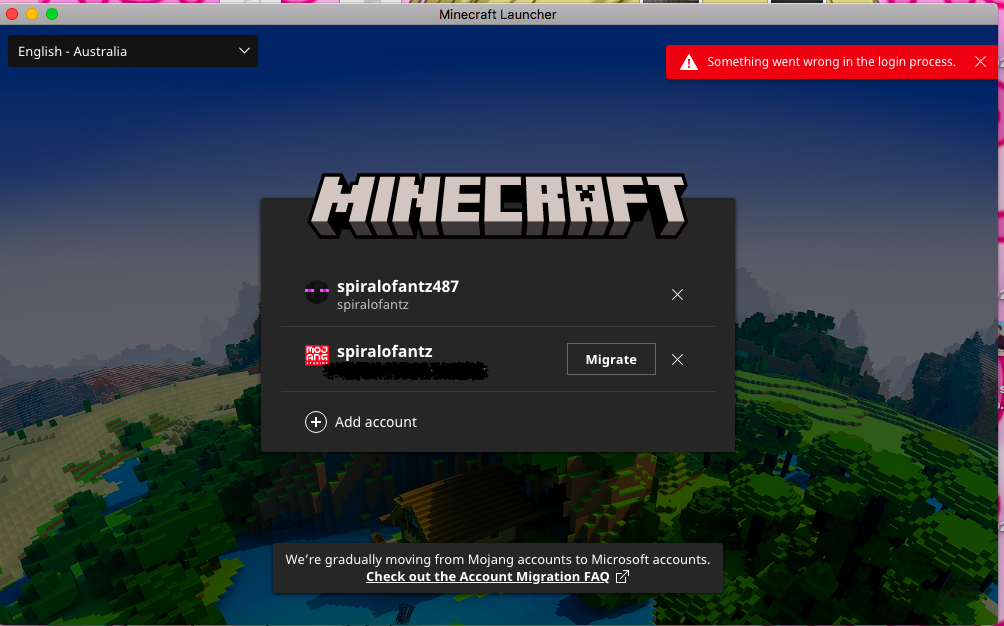Click the Enderman avatar for spiralofantz487
Screen dimensions: 1004x626
point(317,292)
